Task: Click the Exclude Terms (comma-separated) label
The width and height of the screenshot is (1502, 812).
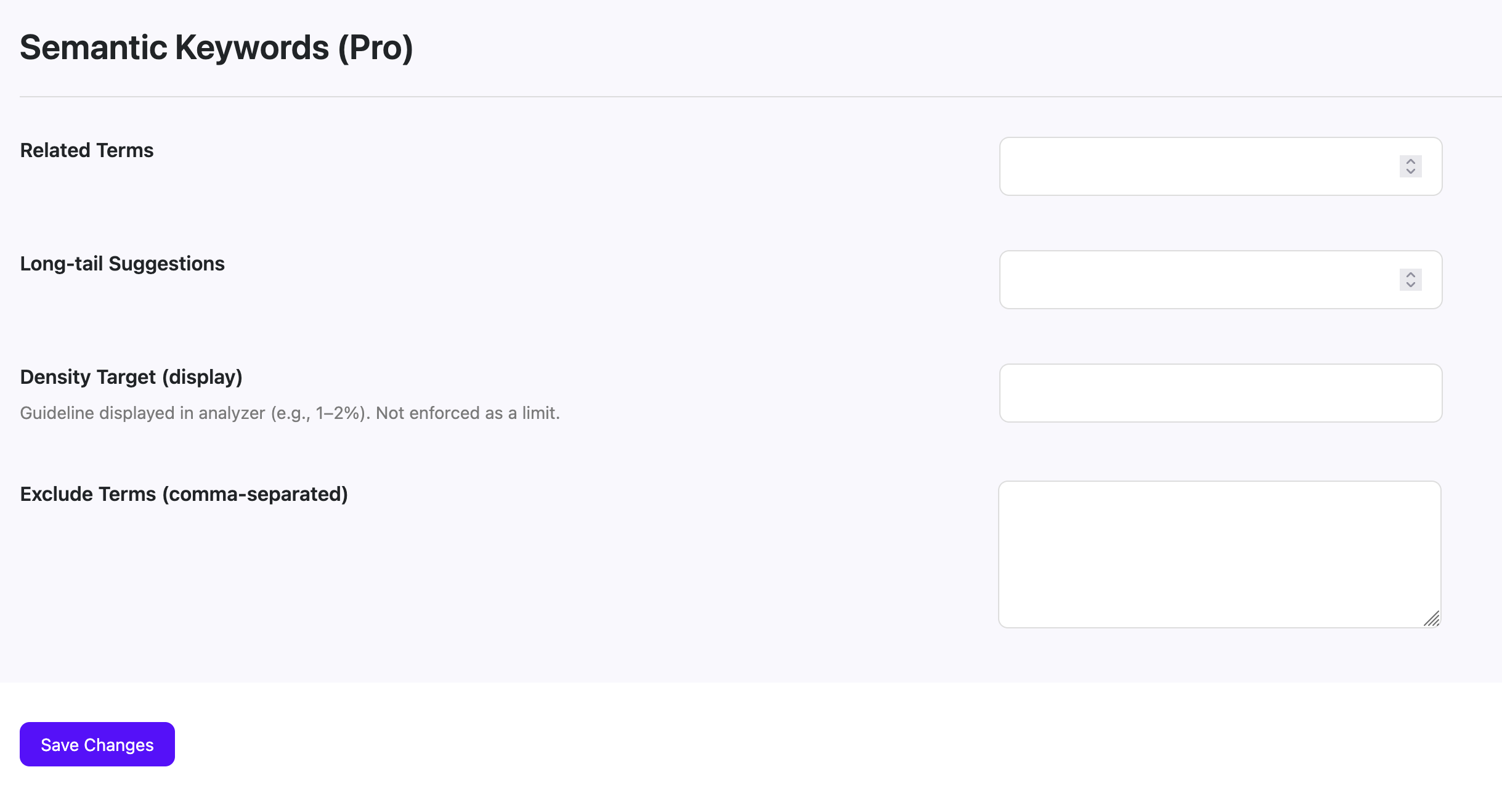Action: click(x=184, y=493)
